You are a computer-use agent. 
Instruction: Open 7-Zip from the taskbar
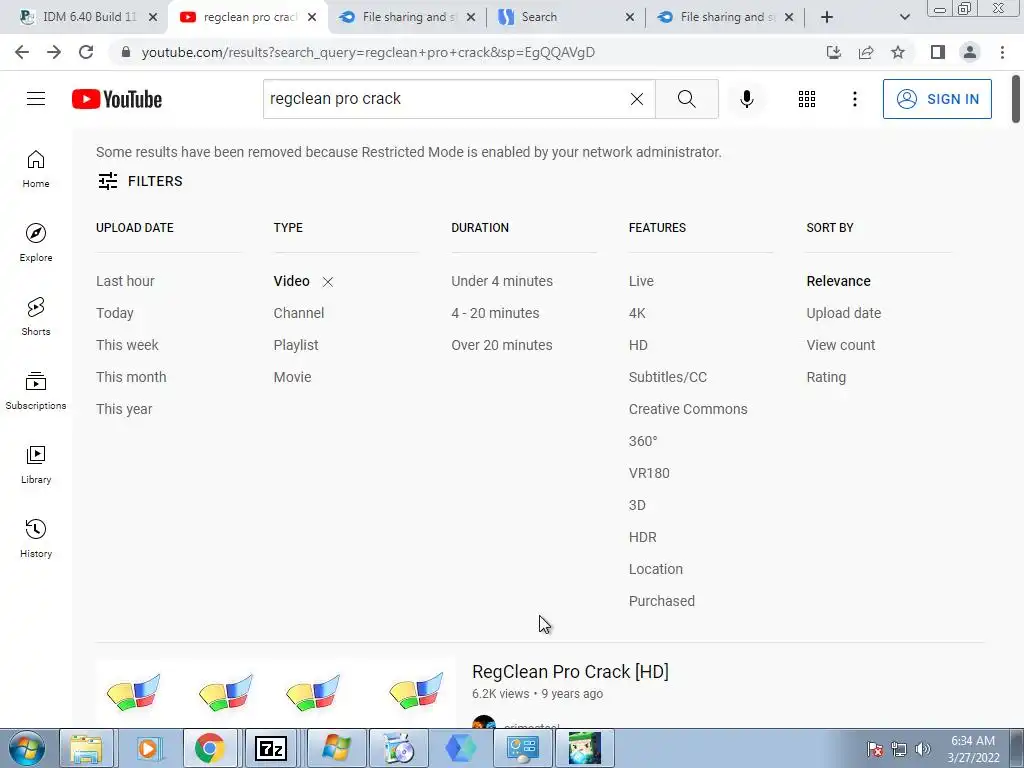[x=271, y=748]
